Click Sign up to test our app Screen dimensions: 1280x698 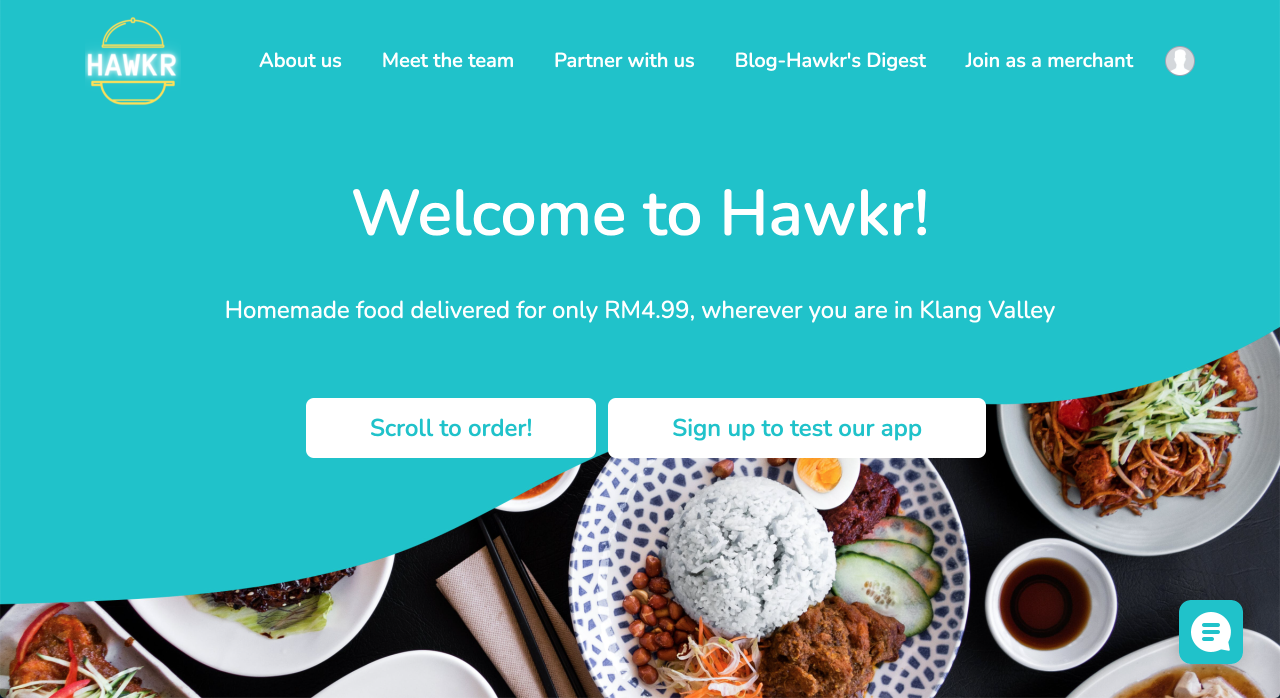tap(797, 428)
